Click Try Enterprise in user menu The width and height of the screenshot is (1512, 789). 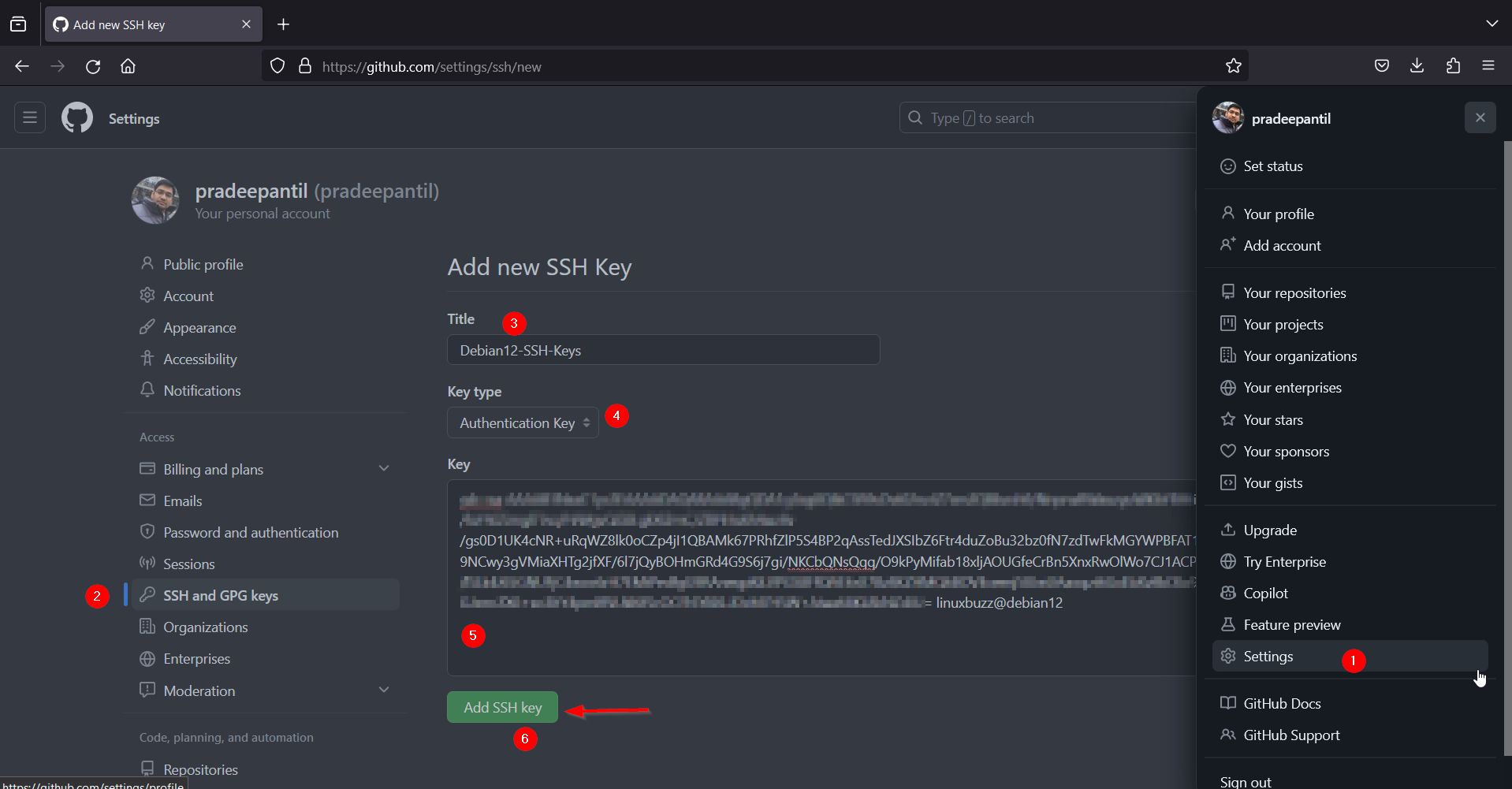[x=1350, y=561]
